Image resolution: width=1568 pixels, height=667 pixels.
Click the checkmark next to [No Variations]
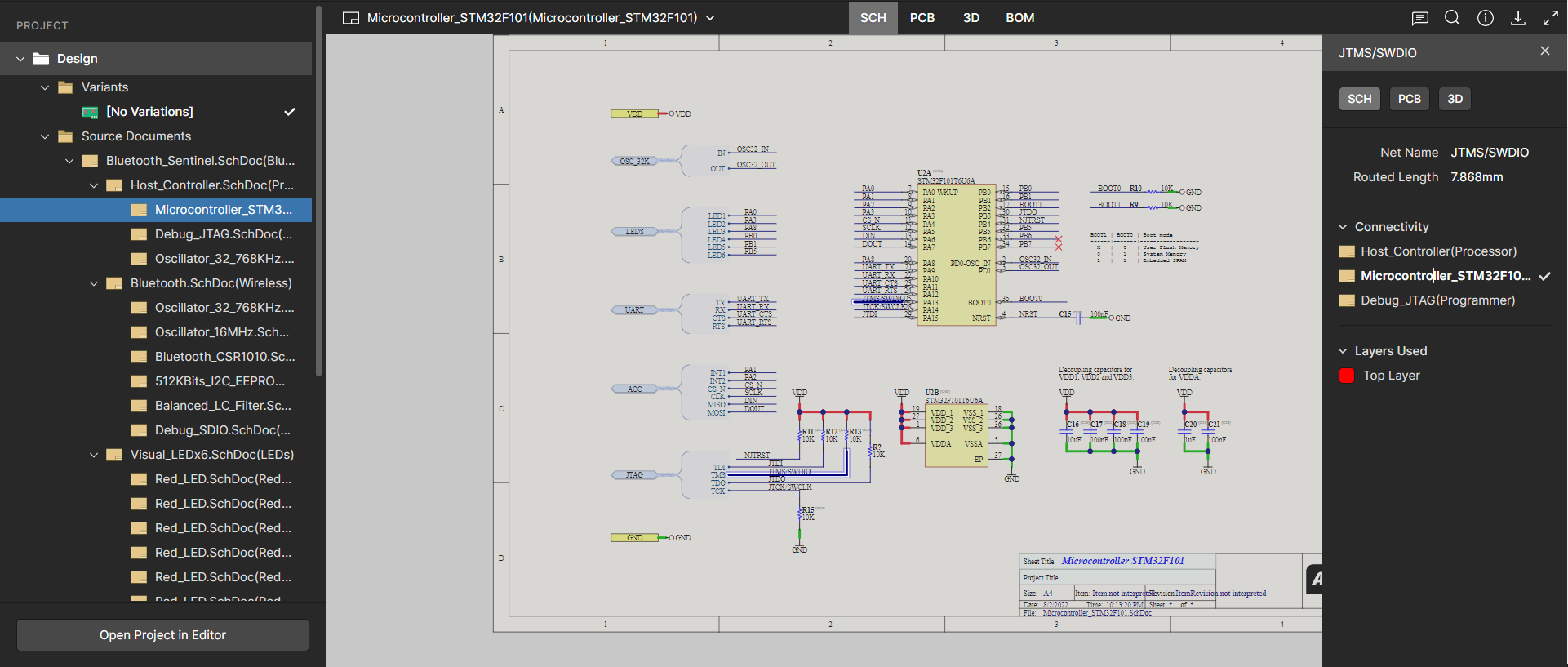[x=290, y=112]
